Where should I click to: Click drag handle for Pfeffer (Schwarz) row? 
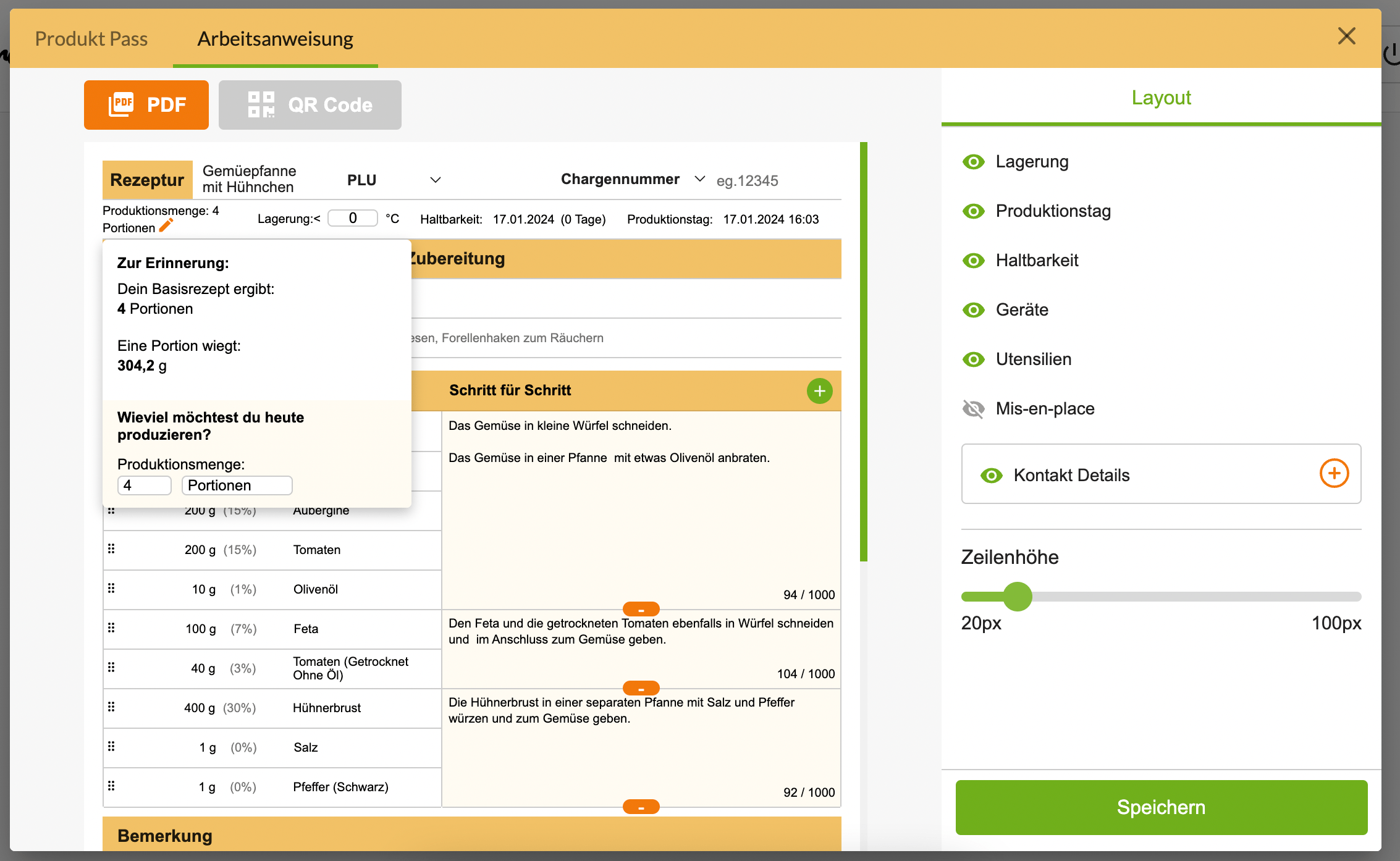click(111, 786)
